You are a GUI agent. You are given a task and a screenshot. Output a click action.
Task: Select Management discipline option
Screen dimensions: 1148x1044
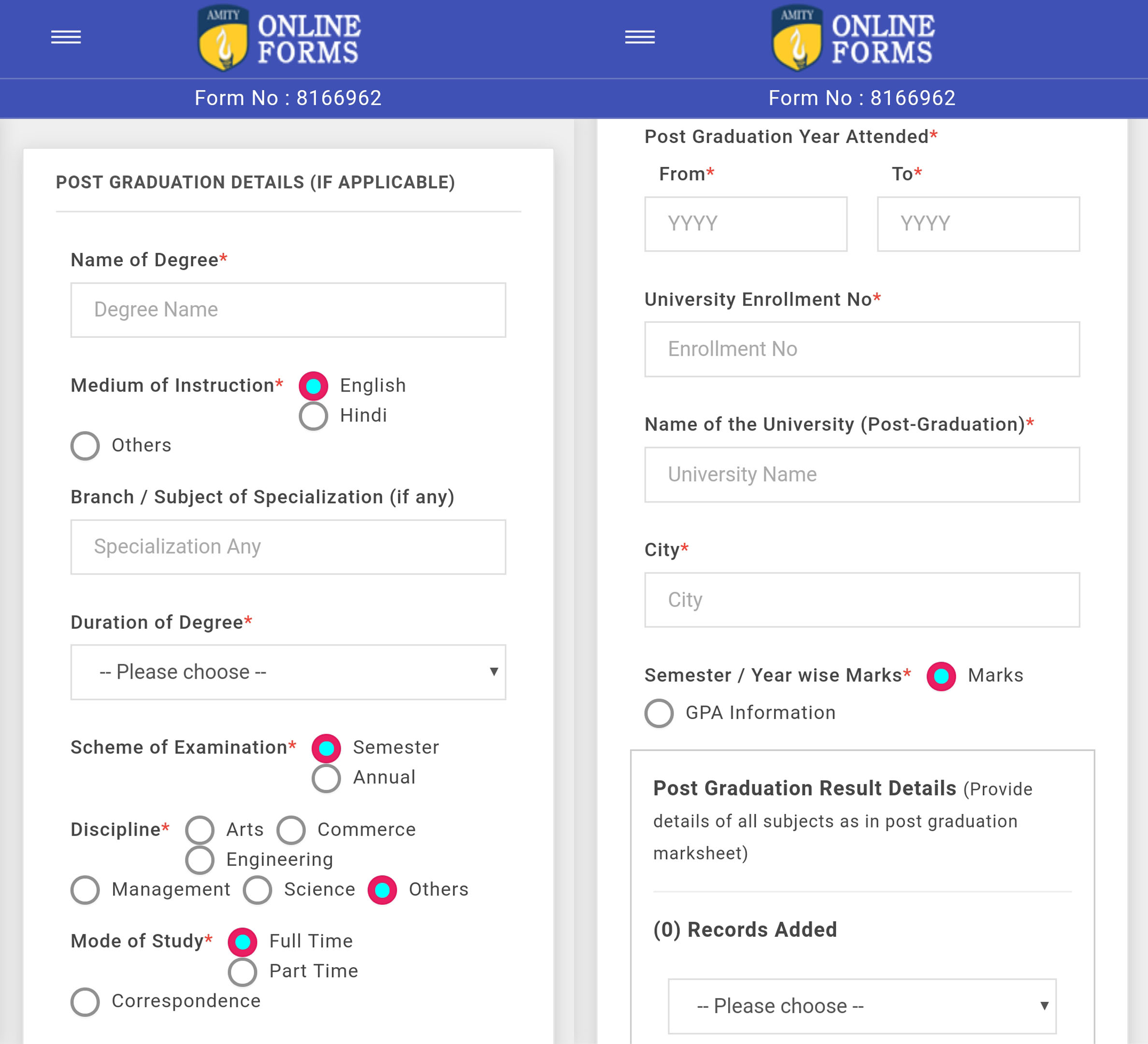click(86, 890)
